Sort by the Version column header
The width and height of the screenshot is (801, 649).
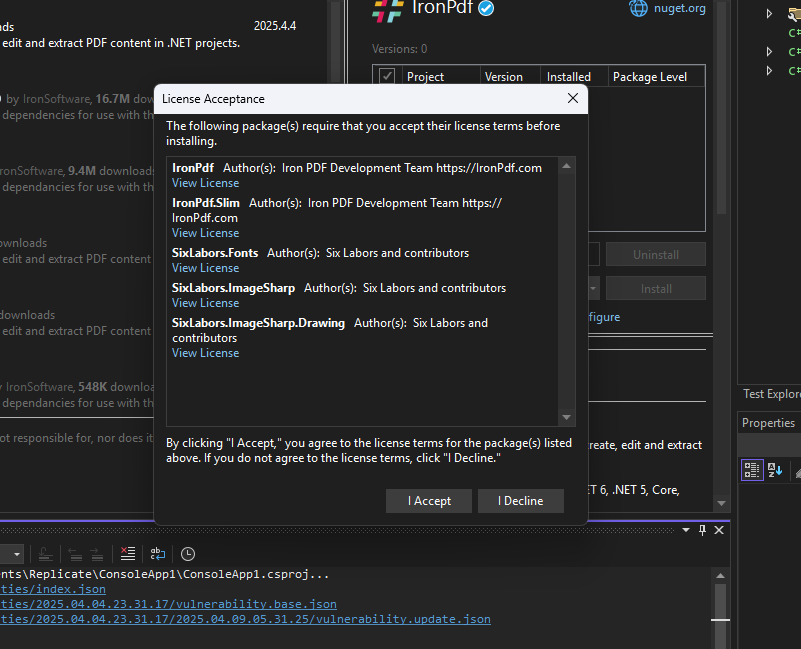pyautogui.click(x=510, y=77)
